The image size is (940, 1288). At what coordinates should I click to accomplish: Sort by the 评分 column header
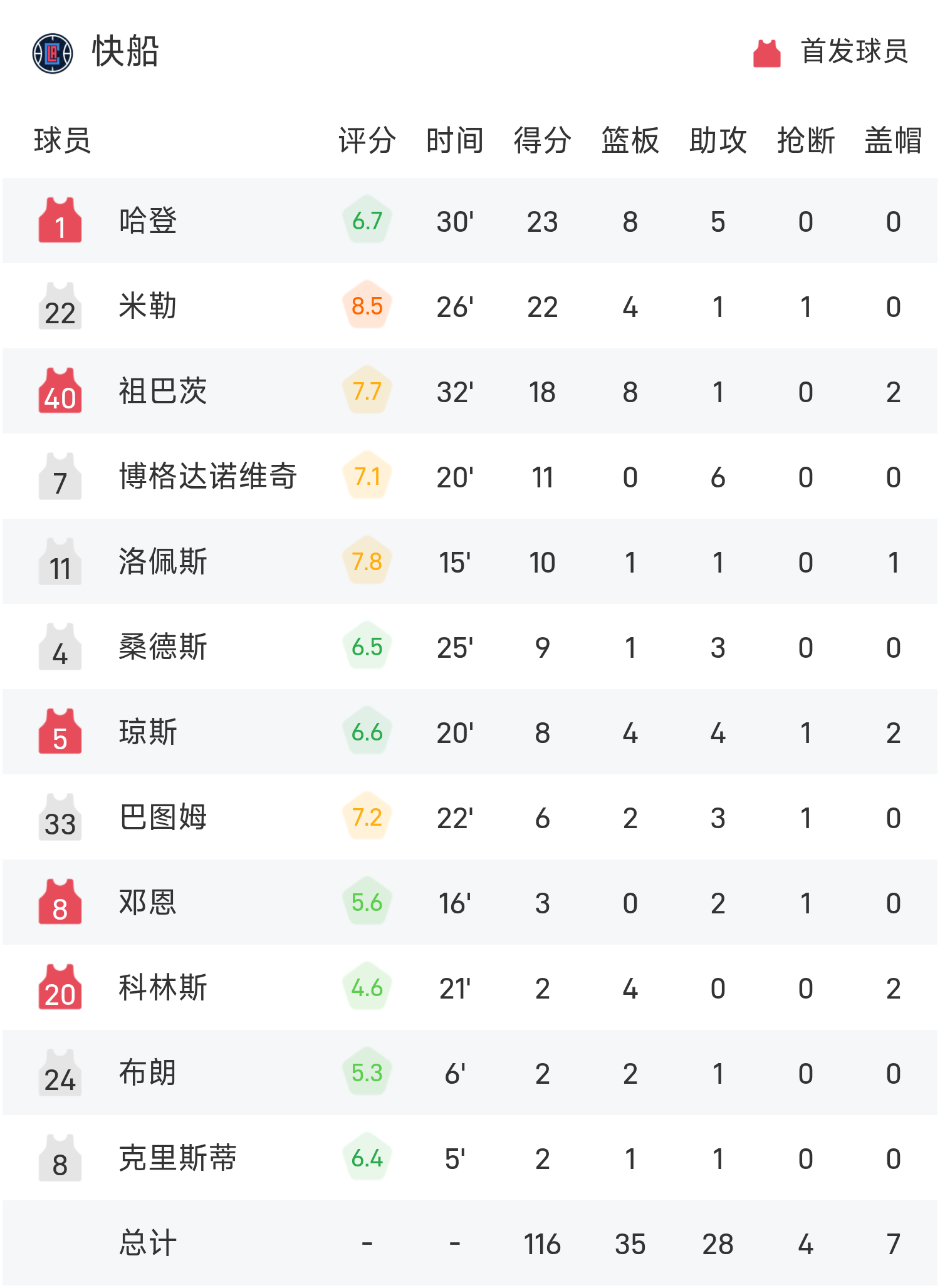(x=367, y=140)
